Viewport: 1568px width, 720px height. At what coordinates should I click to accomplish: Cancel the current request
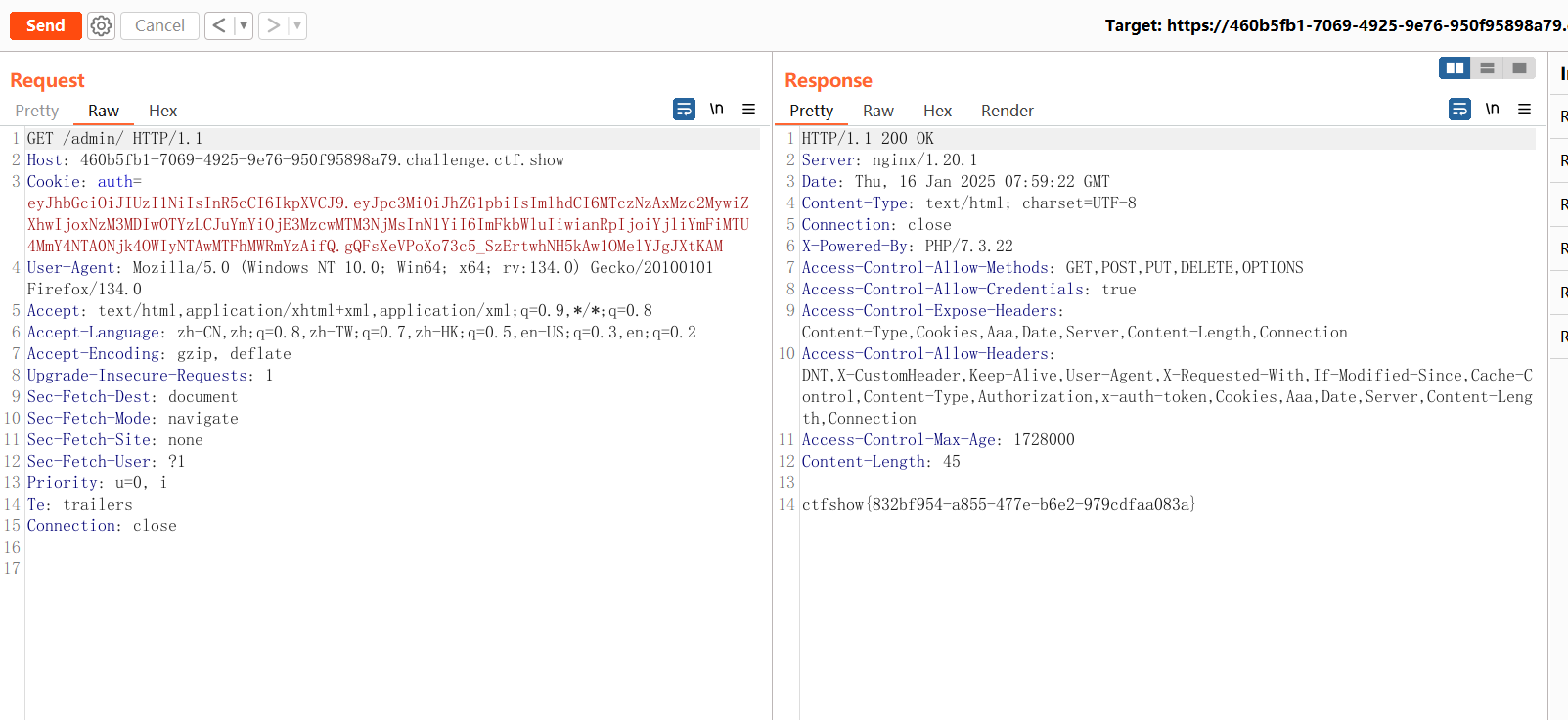159,25
